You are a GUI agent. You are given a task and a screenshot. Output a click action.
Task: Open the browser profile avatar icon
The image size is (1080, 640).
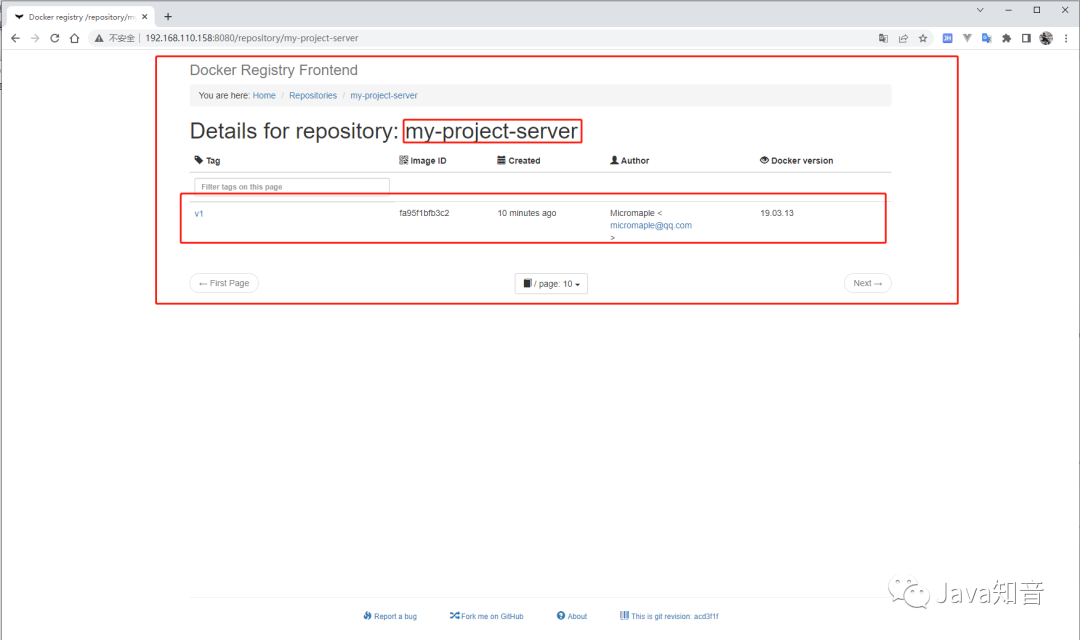point(1045,38)
